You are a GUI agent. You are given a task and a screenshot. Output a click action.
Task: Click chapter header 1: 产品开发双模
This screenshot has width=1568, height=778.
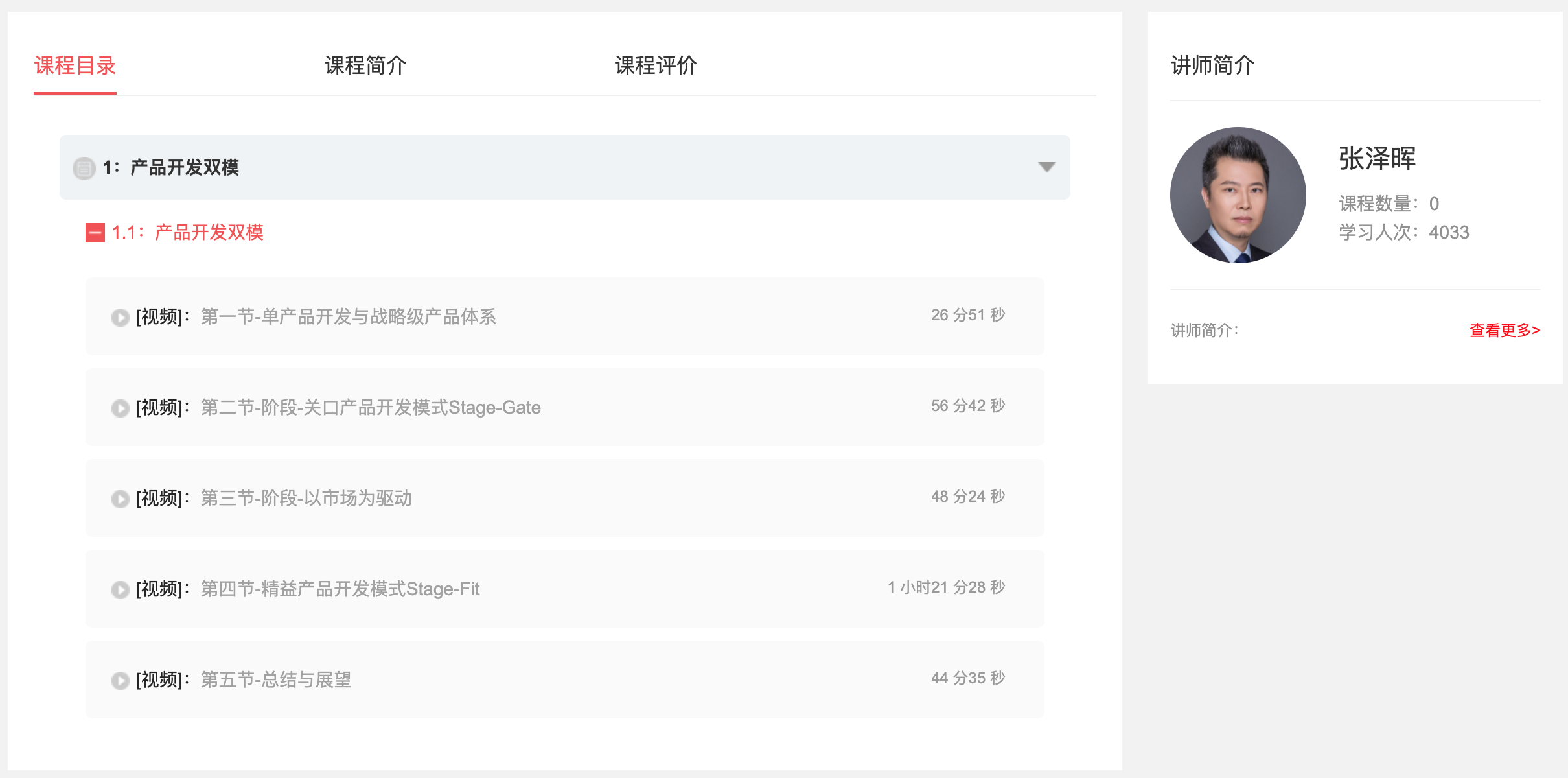tap(565, 167)
